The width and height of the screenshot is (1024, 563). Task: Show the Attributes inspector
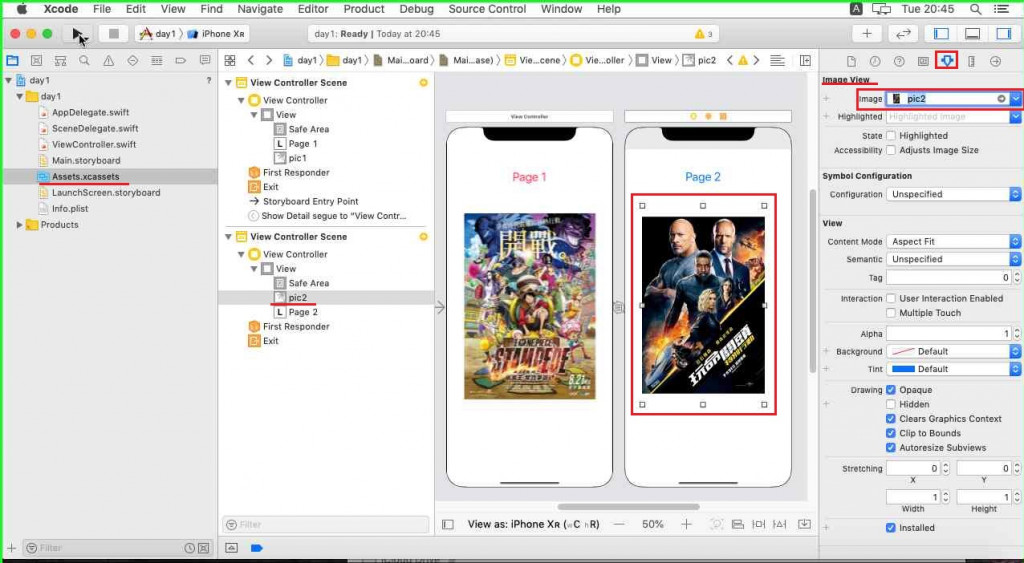click(x=947, y=61)
